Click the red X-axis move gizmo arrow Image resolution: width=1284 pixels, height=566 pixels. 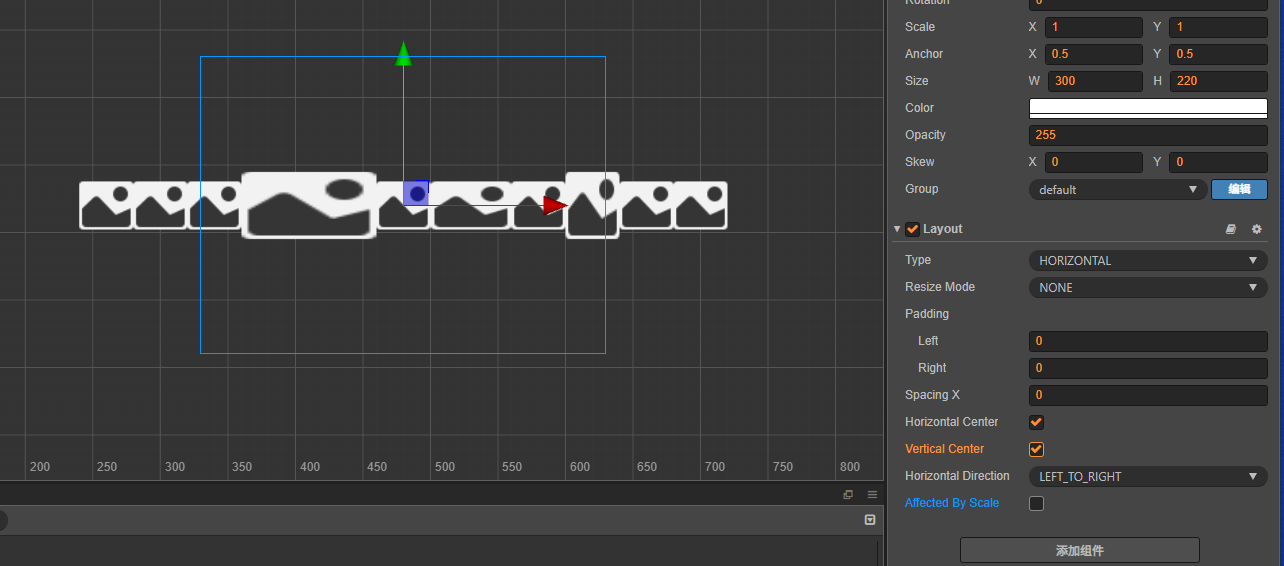click(x=555, y=205)
